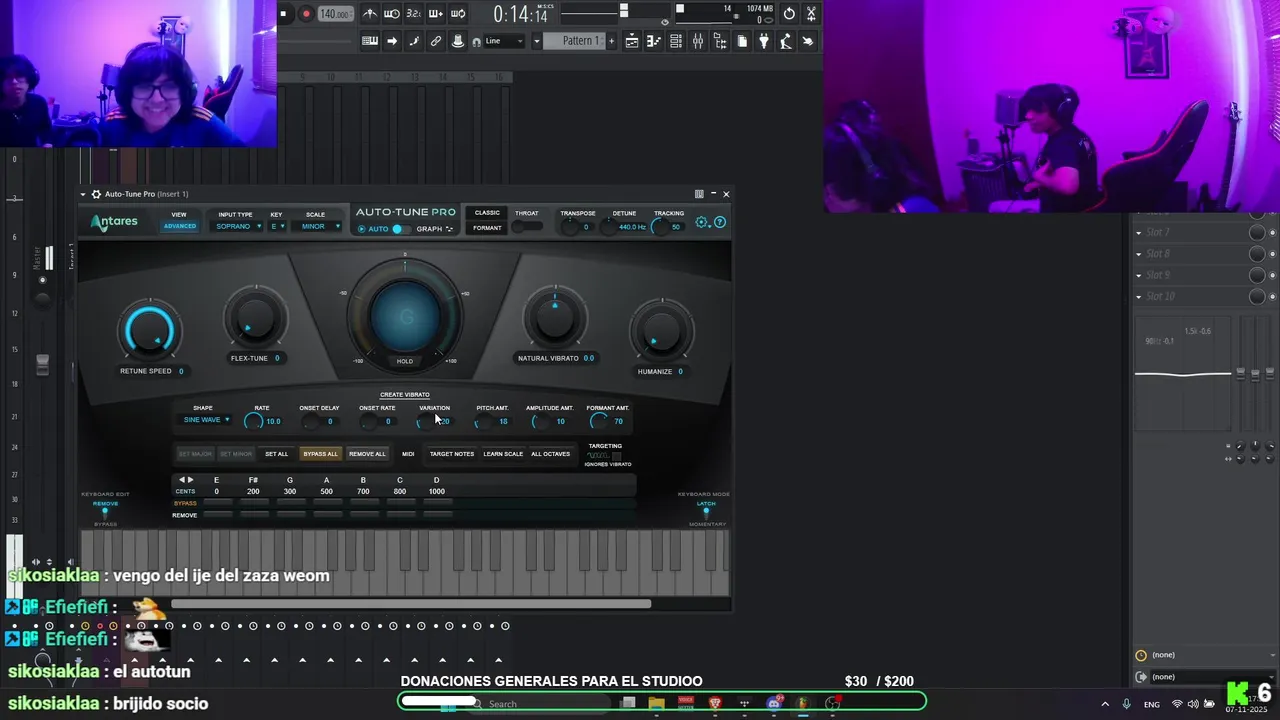Open the Channel rack view icon
Viewport: 1280px width, 720px height.
tap(676, 41)
